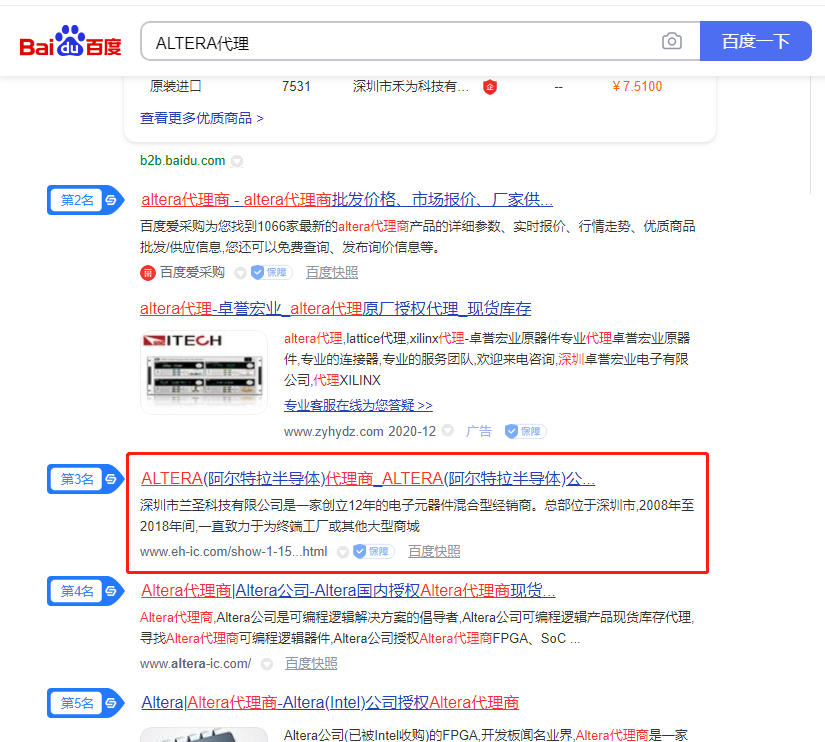Screen dimensions: 825x742
Task: Expand dropdown arrow next to b2b.baidu.com
Action: (237, 161)
